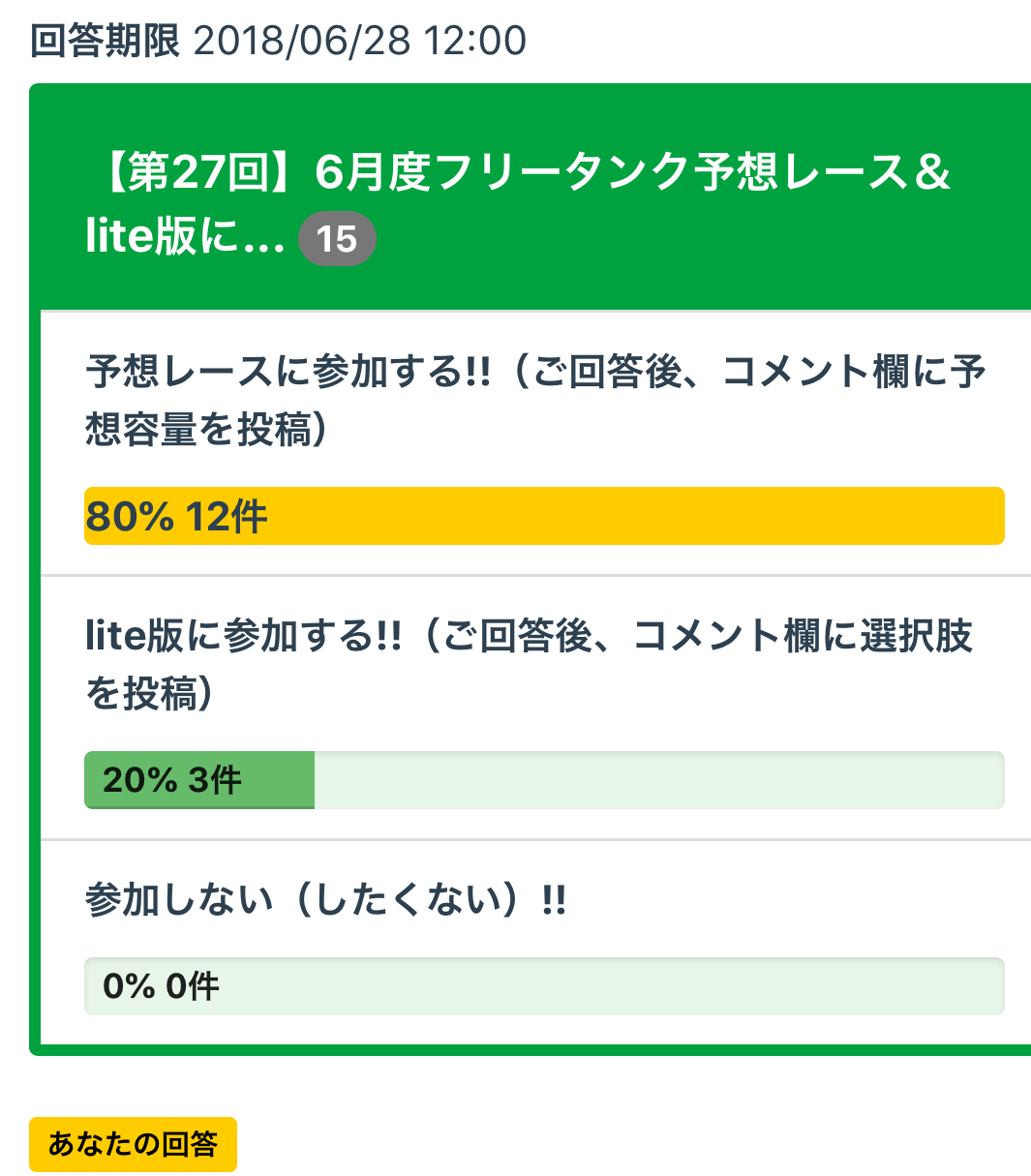Click the yellow あなたの回答 badge

[133, 1144]
